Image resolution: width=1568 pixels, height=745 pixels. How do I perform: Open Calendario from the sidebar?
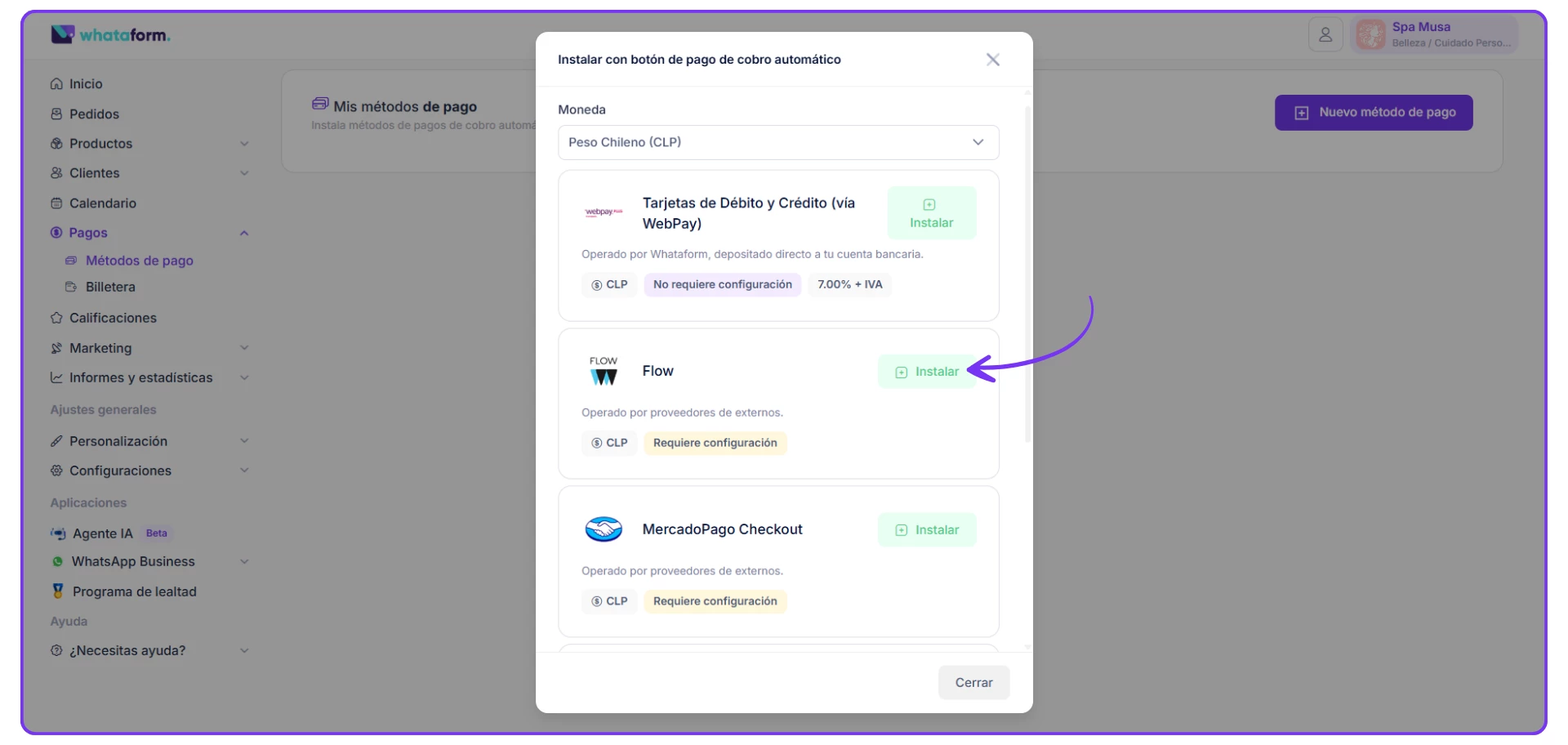click(102, 203)
